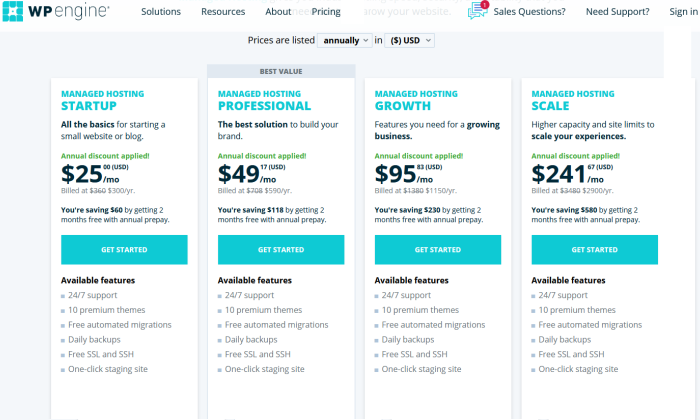Click the 'You're saving $230' text
Screen dimensions: 700x420
[407, 210]
